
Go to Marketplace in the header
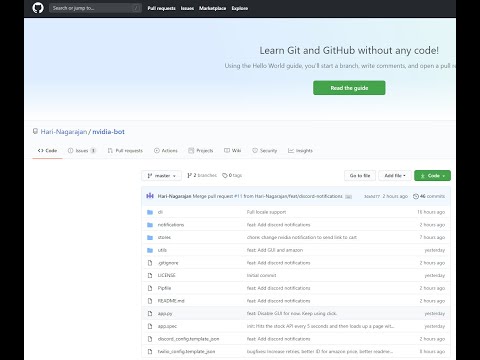point(213,8)
